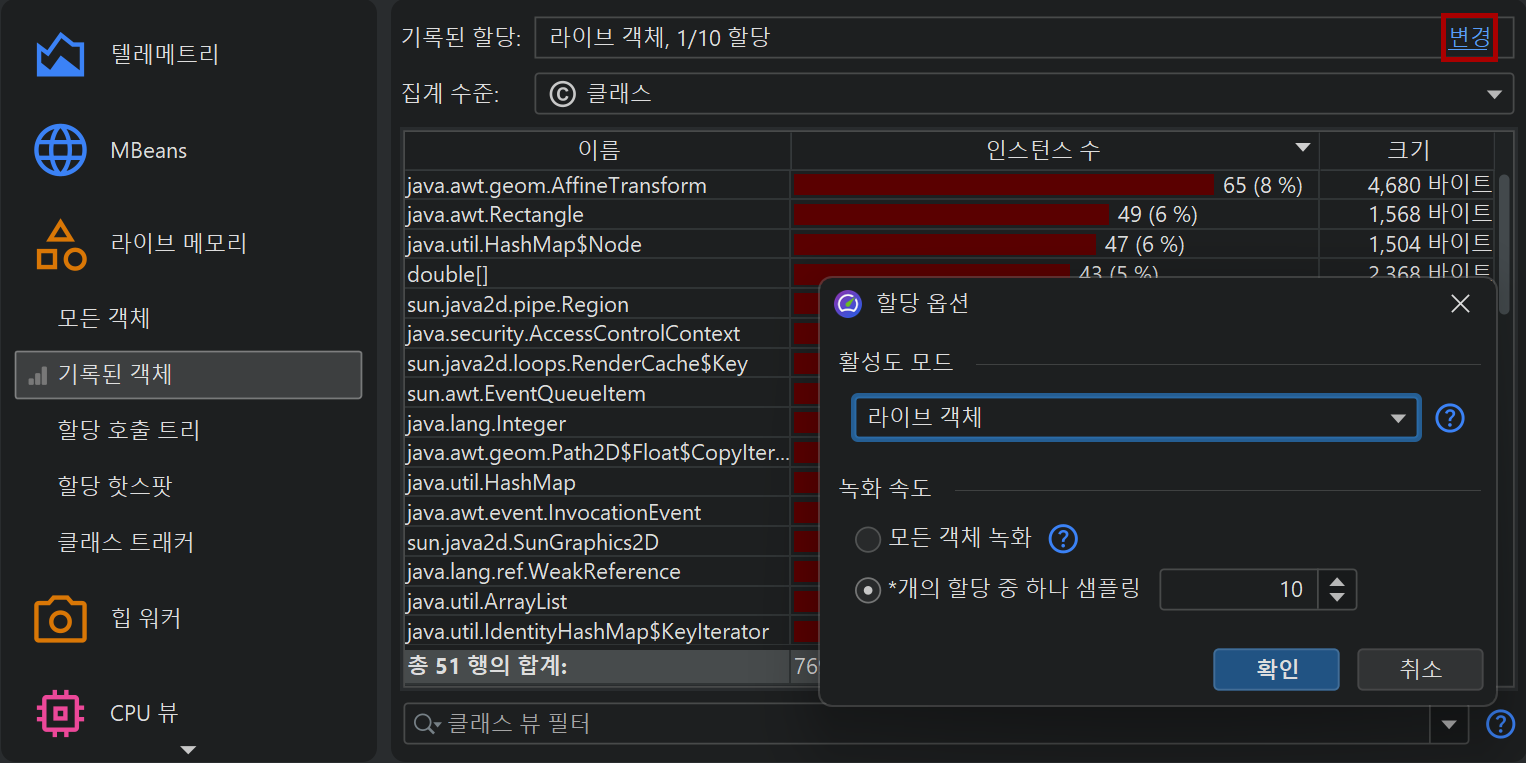Viewport: 1526px width, 763px height.
Task: Click the 65 (8 %) instance count cell
Action: click(1055, 185)
